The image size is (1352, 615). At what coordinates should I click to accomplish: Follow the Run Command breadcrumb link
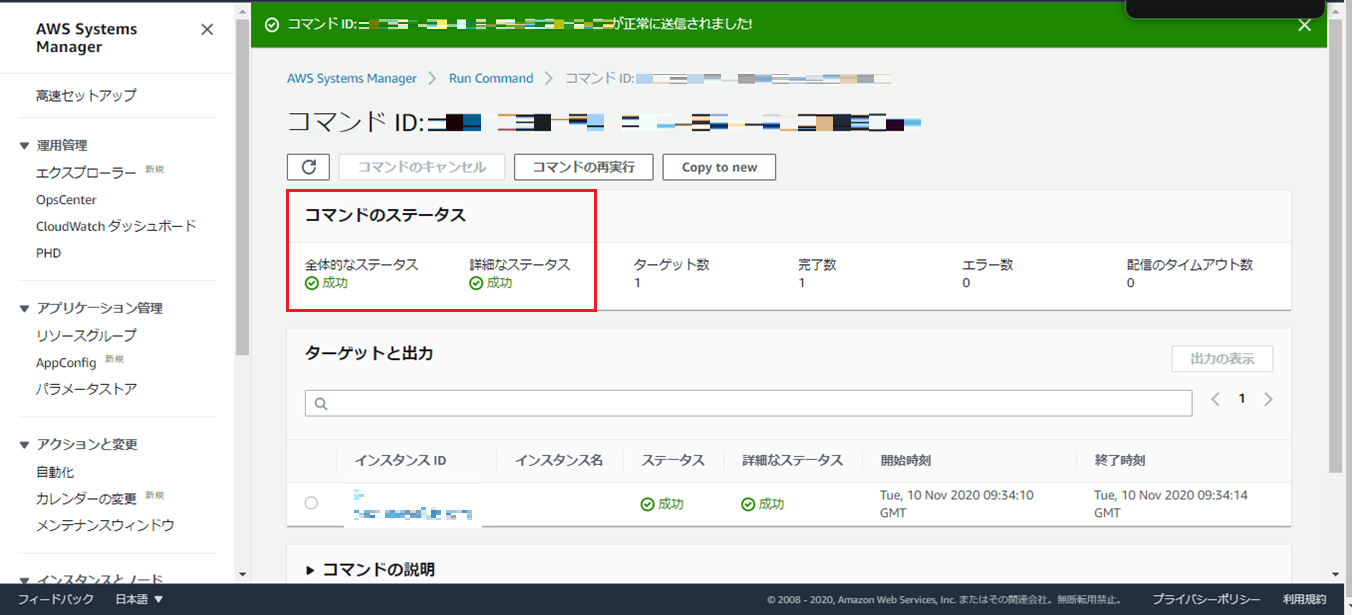[491, 78]
